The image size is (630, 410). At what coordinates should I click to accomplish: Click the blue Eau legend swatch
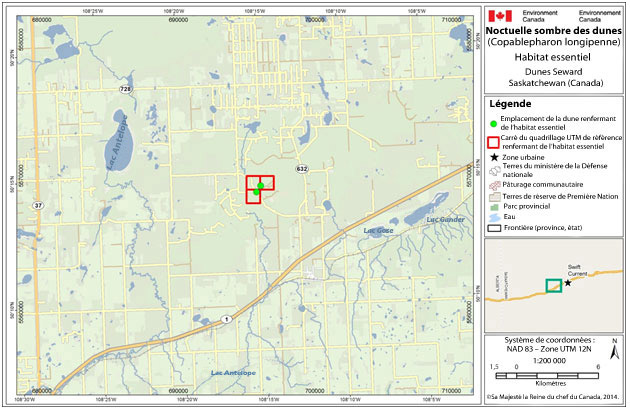coord(494,217)
